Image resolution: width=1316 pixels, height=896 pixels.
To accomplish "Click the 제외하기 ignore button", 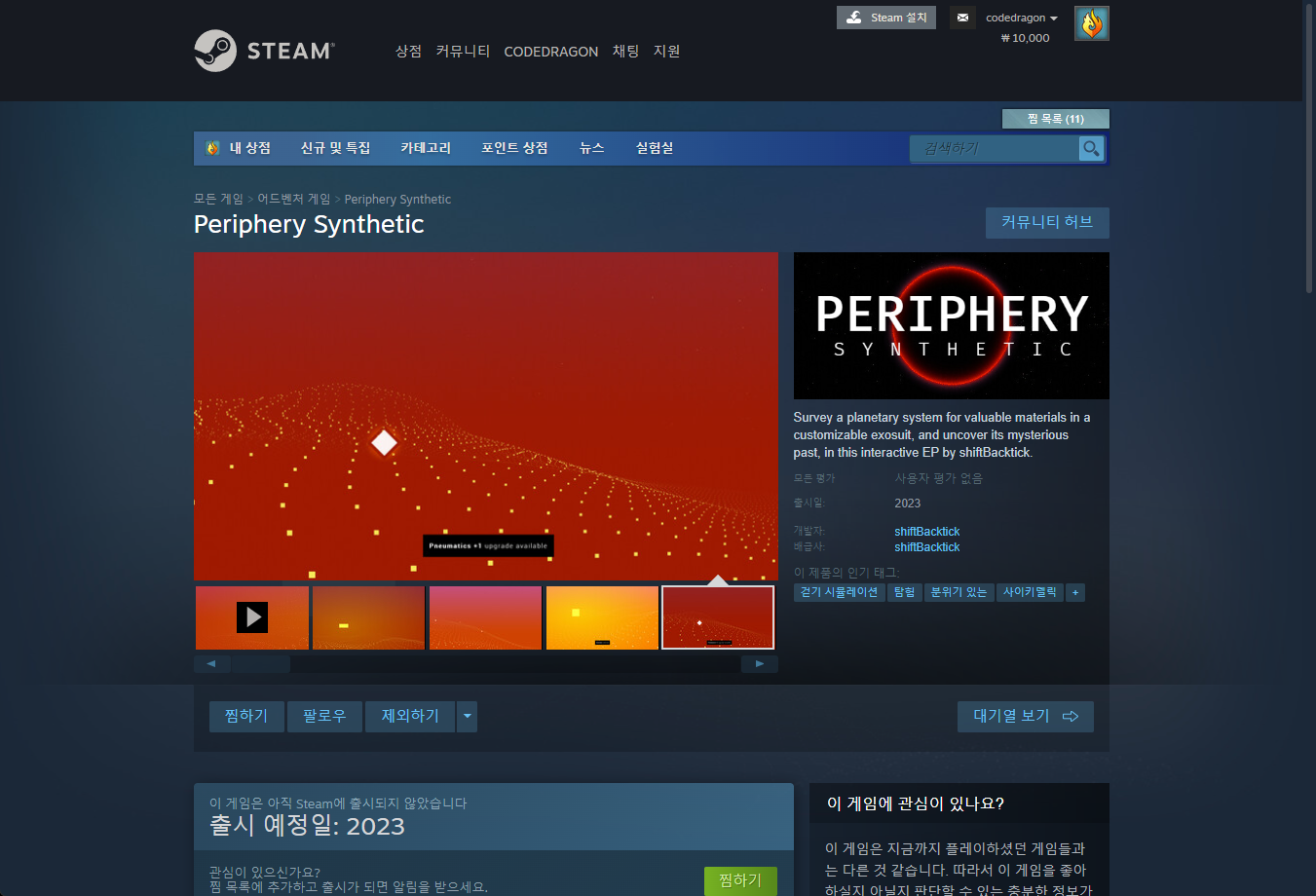I will pyautogui.click(x=410, y=717).
